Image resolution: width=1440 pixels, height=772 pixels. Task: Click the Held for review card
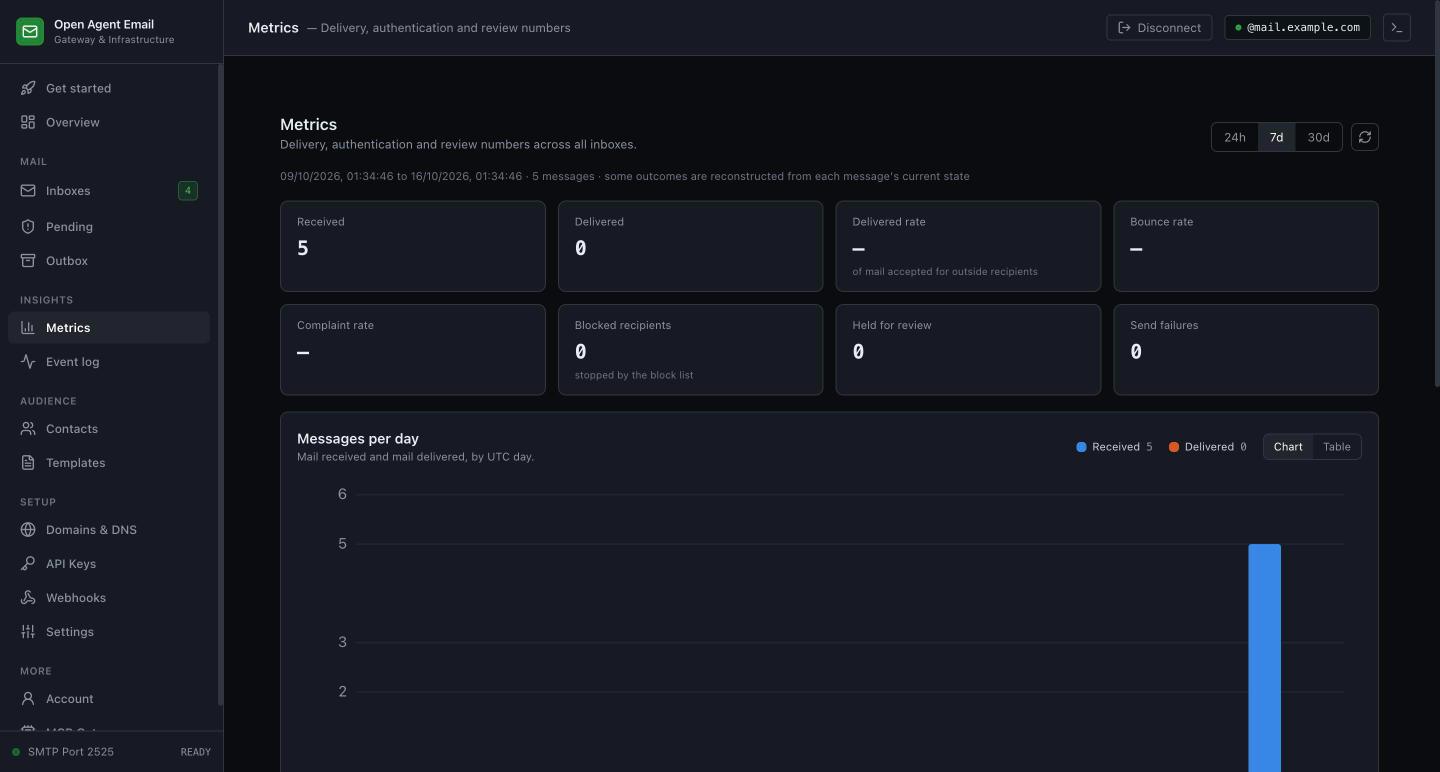coord(968,350)
